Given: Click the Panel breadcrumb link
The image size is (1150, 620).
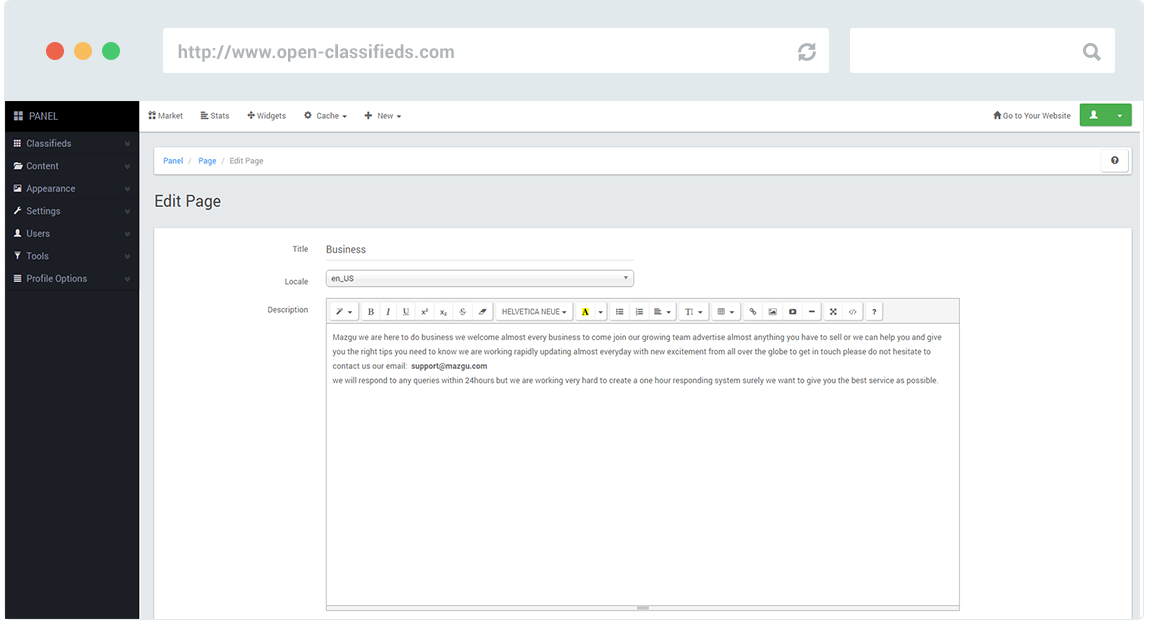Looking at the screenshot, I should (173, 161).
